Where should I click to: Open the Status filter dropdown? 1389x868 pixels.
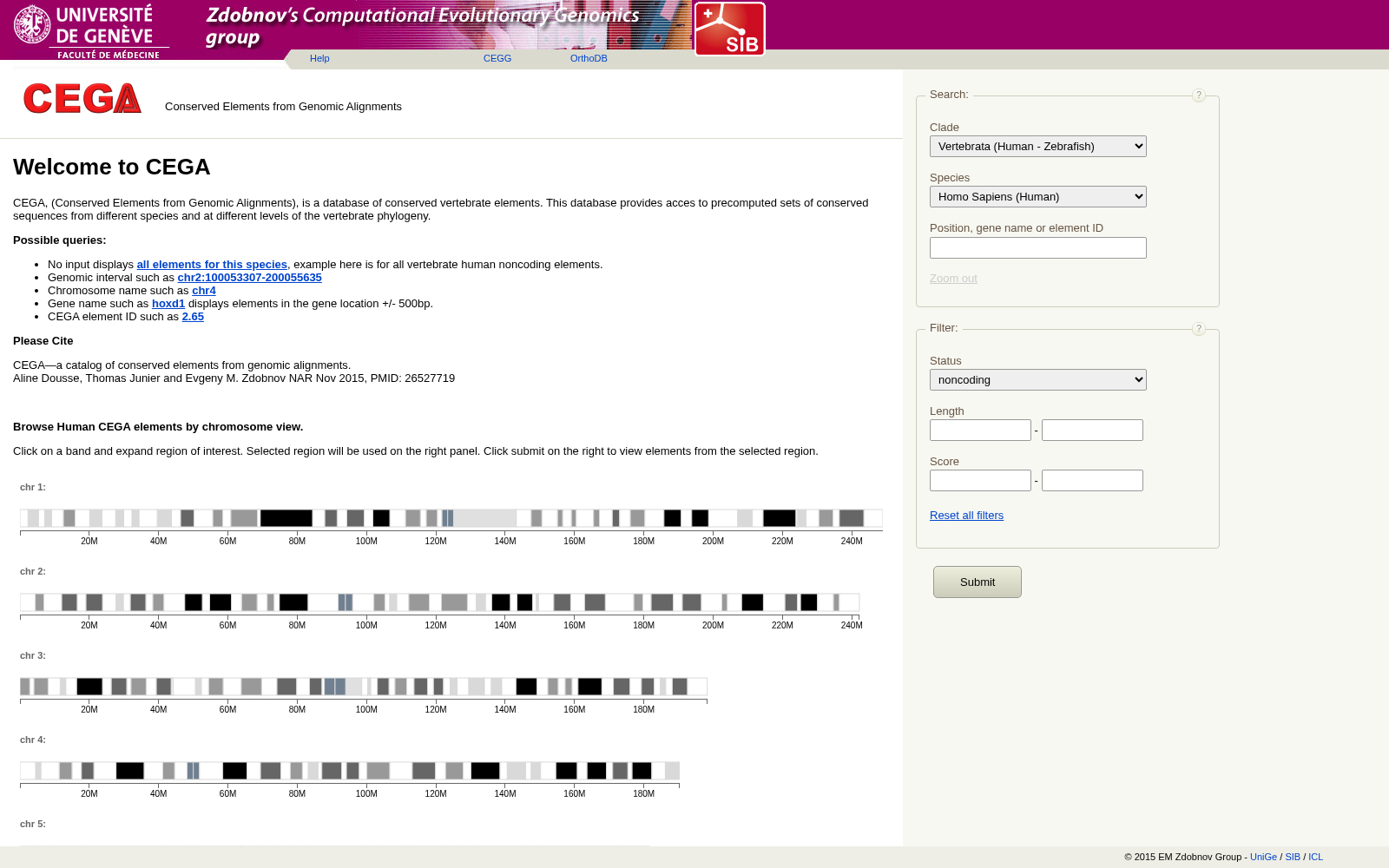point(1037,380)
